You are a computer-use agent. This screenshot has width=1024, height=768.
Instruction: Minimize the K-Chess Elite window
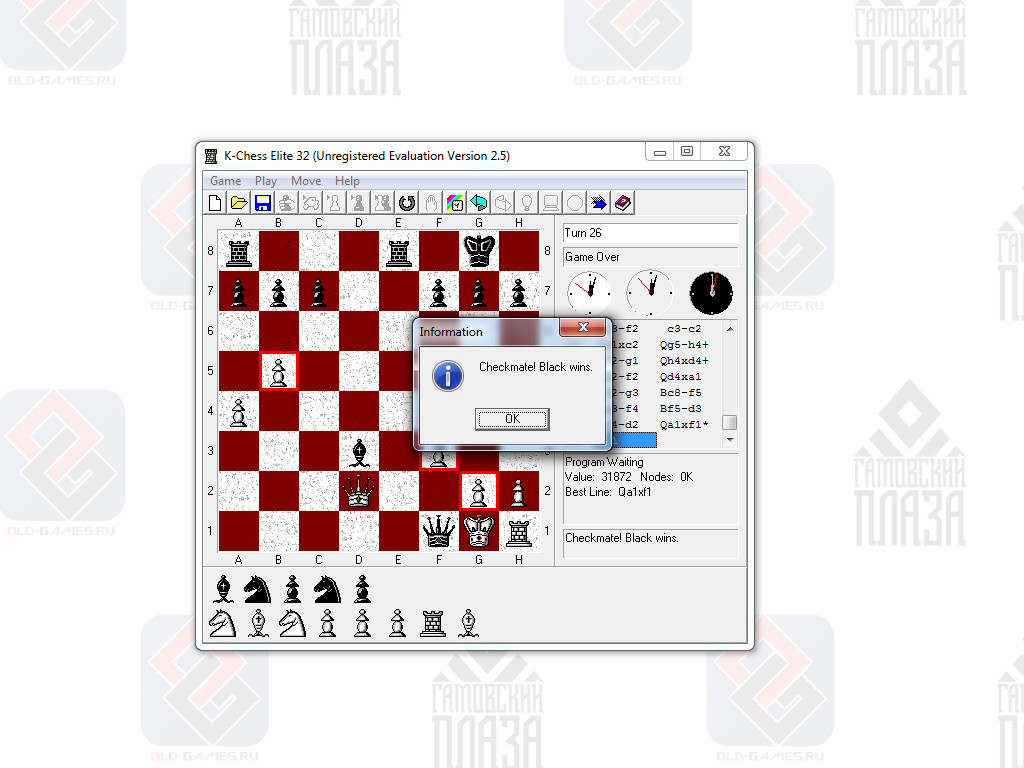tap(660, 152)
